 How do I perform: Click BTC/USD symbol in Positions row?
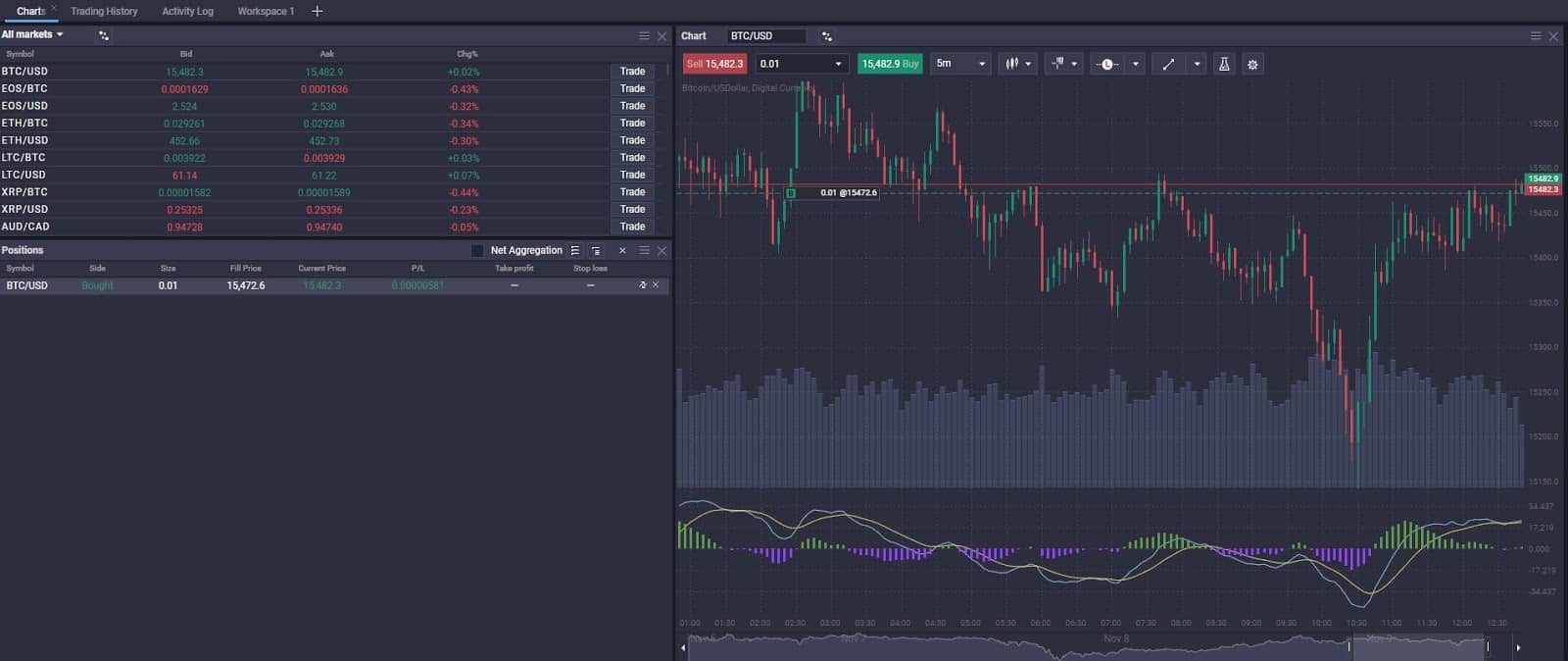[26, 285]
